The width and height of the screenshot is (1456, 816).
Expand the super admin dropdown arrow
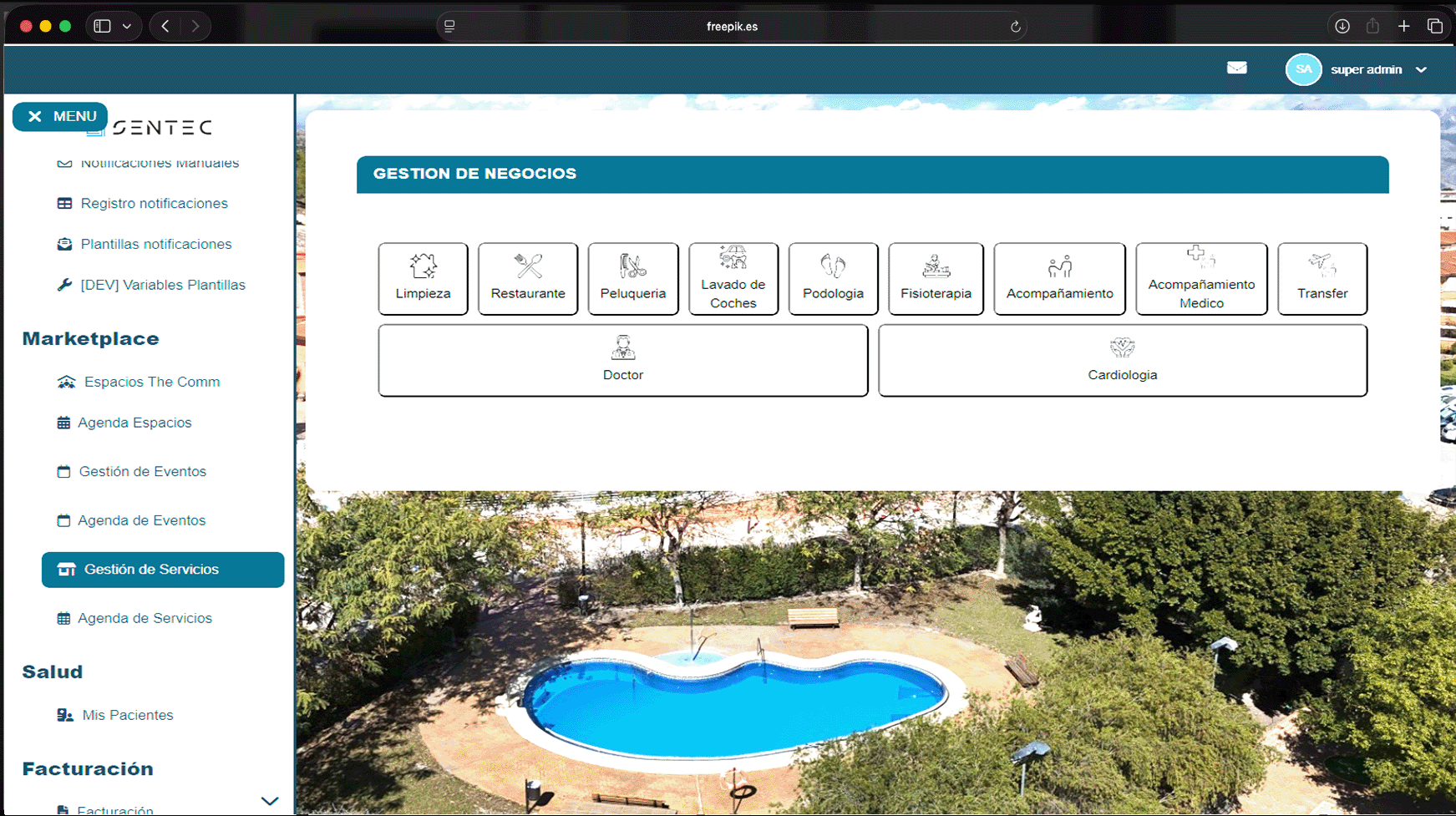pyautogui.click(x=1421, y=70)
